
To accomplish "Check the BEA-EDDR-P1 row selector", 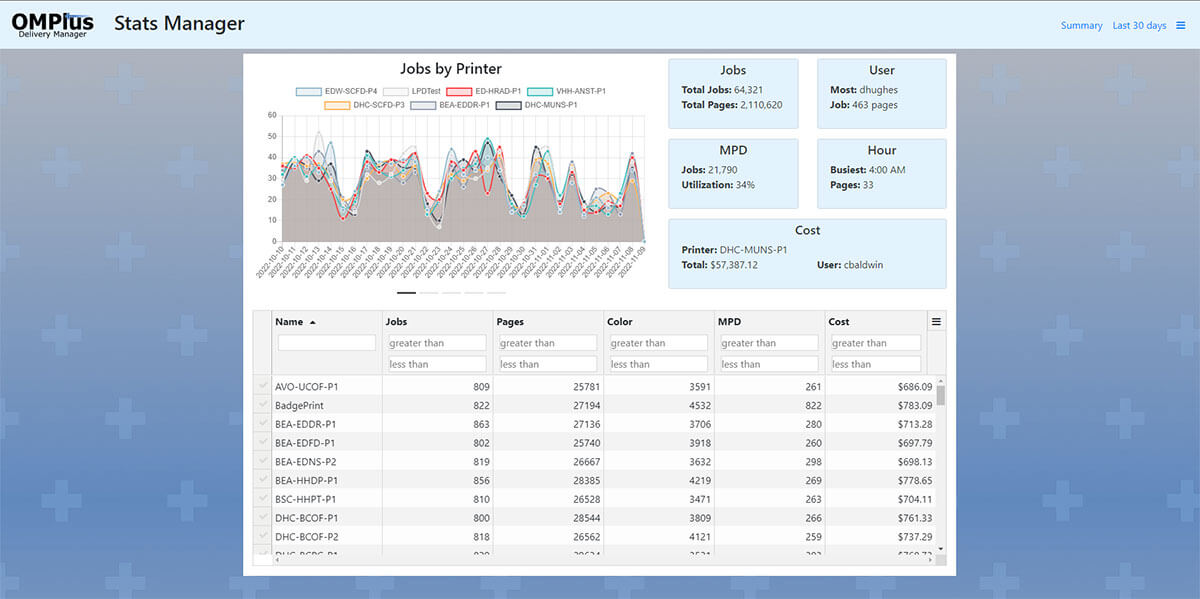I will (x=263, y=424).
